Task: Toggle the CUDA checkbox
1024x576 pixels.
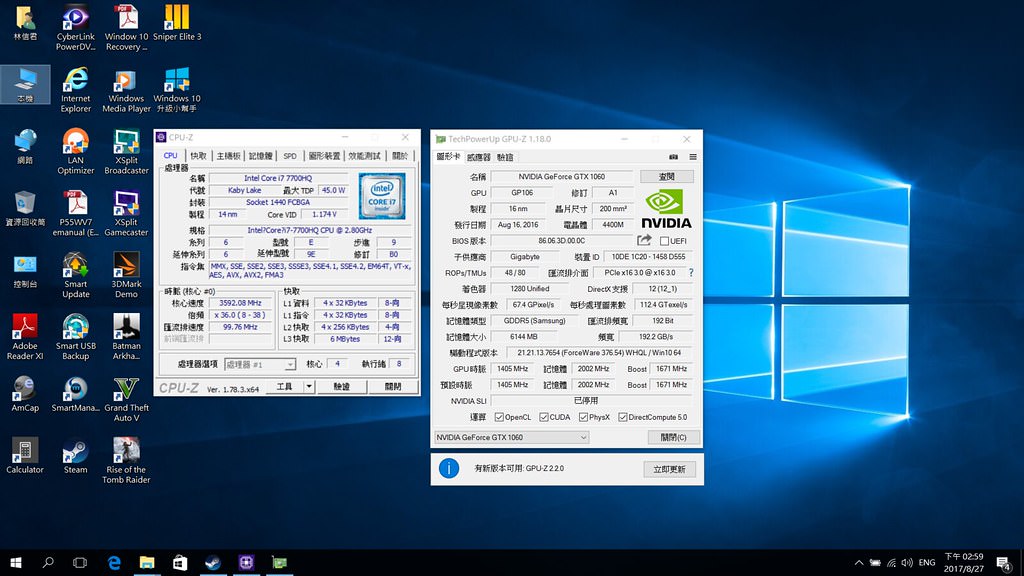Action: point(543,417)
